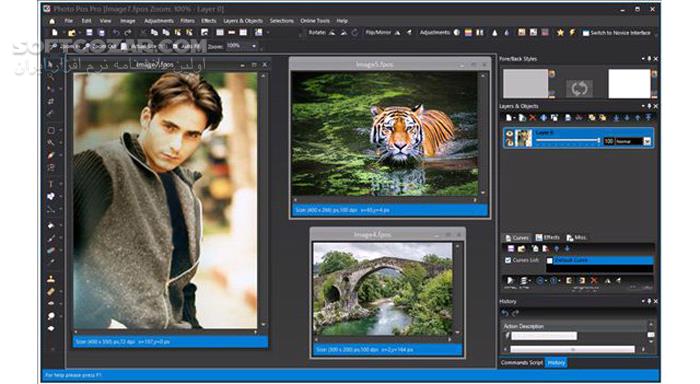Swap fore and back styles
Viewport: 700px width, 384px height.
(x=579, y=88)
